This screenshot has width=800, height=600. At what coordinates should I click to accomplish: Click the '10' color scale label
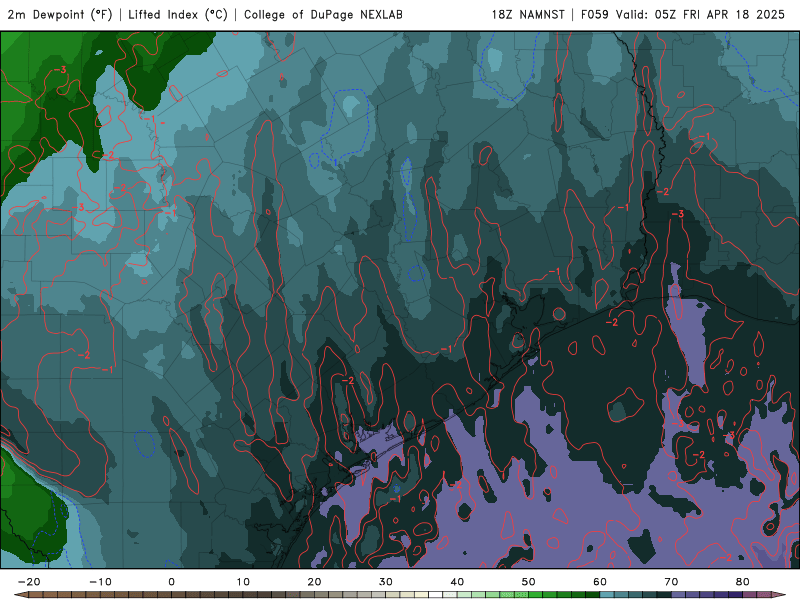click(x=243, y=582)
